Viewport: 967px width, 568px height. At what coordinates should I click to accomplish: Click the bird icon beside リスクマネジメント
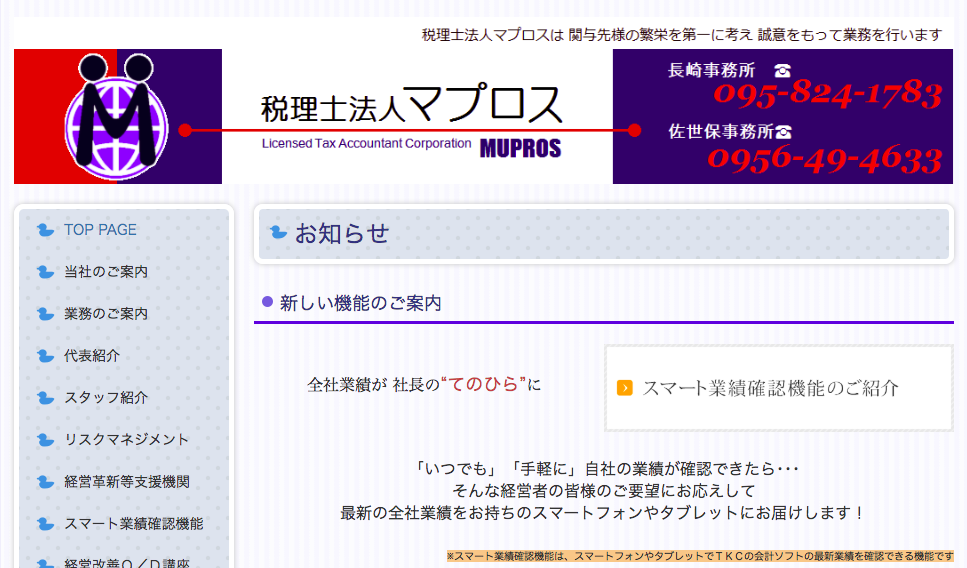[45, 440]
